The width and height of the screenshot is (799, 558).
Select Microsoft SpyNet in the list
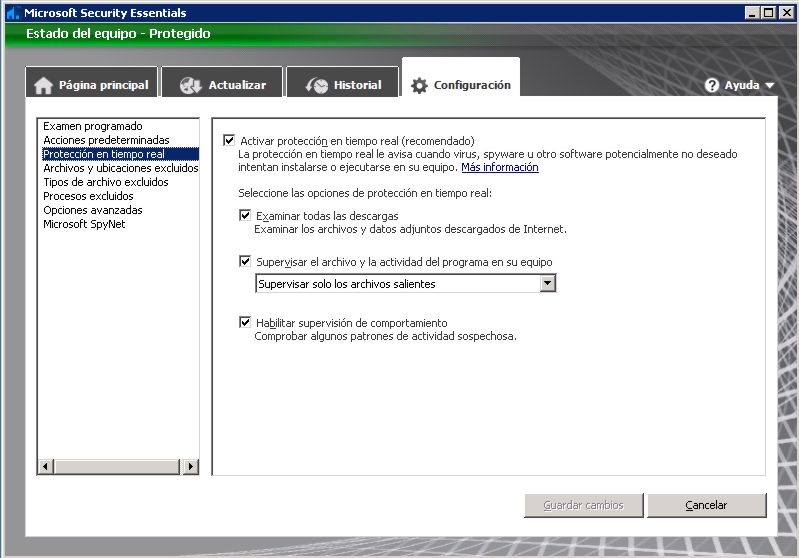[x=84, y=224]
